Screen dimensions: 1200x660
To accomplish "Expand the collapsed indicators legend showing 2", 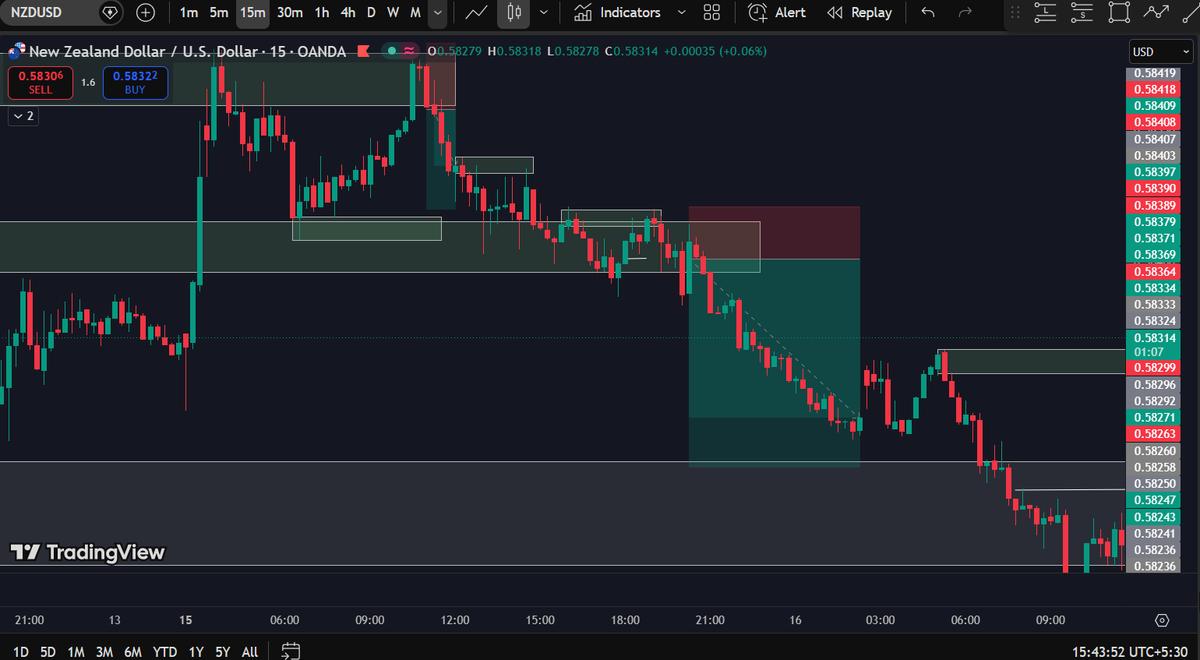I will tap(22, 116).
